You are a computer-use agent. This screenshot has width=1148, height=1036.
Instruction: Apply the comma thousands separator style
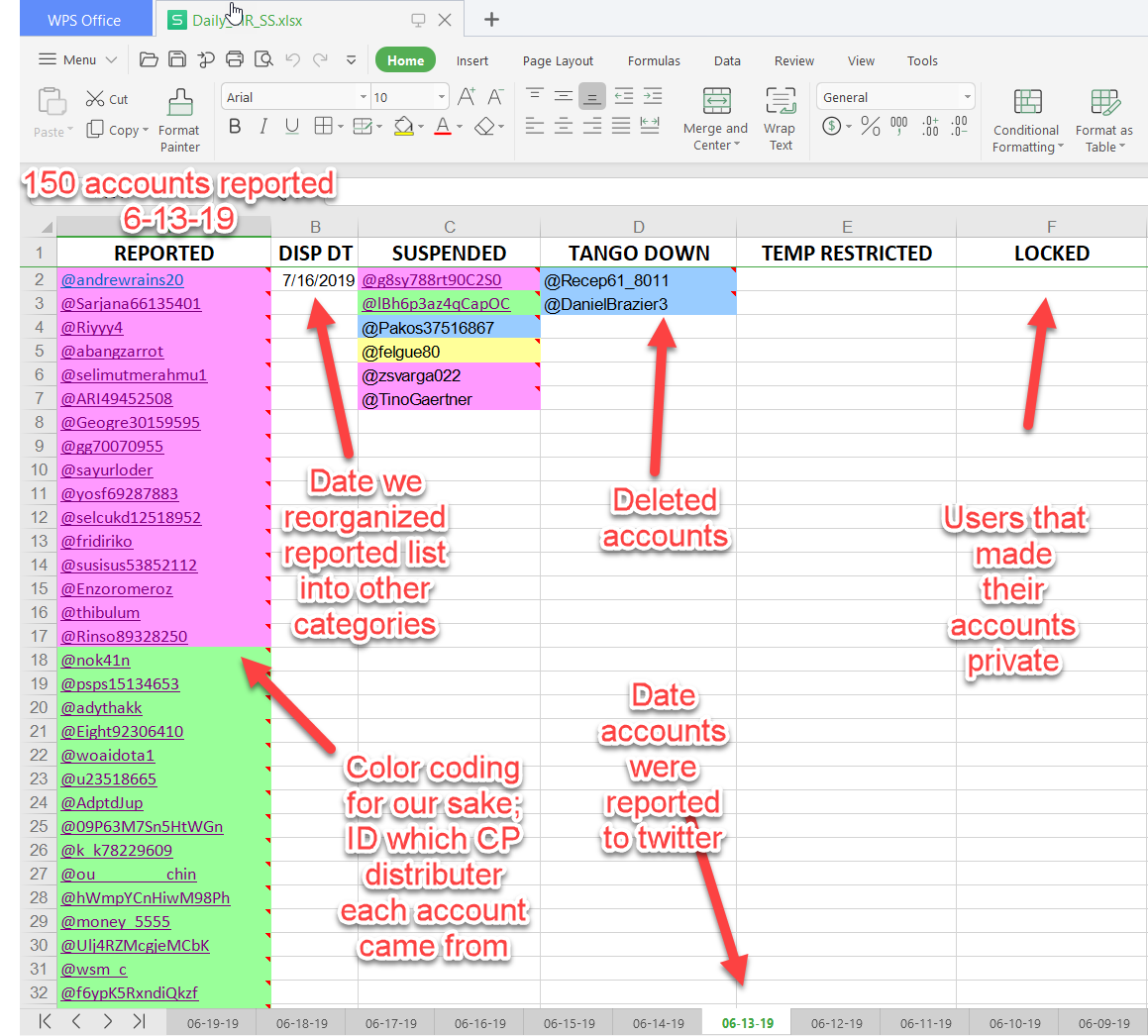pyautogui.click(x=899, y=126)
